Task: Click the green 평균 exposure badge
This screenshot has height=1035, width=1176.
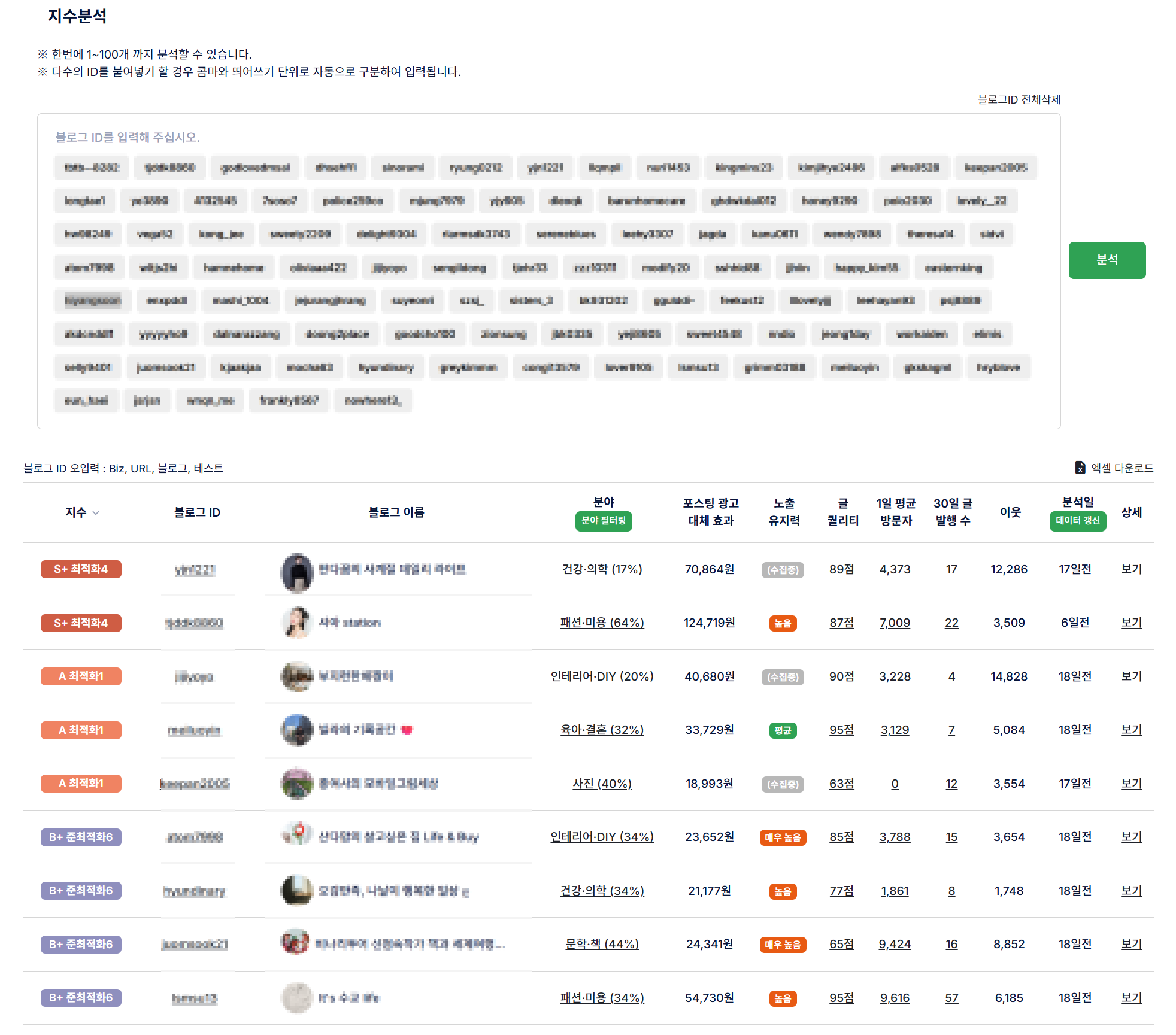Action: [x=783, y=730]
